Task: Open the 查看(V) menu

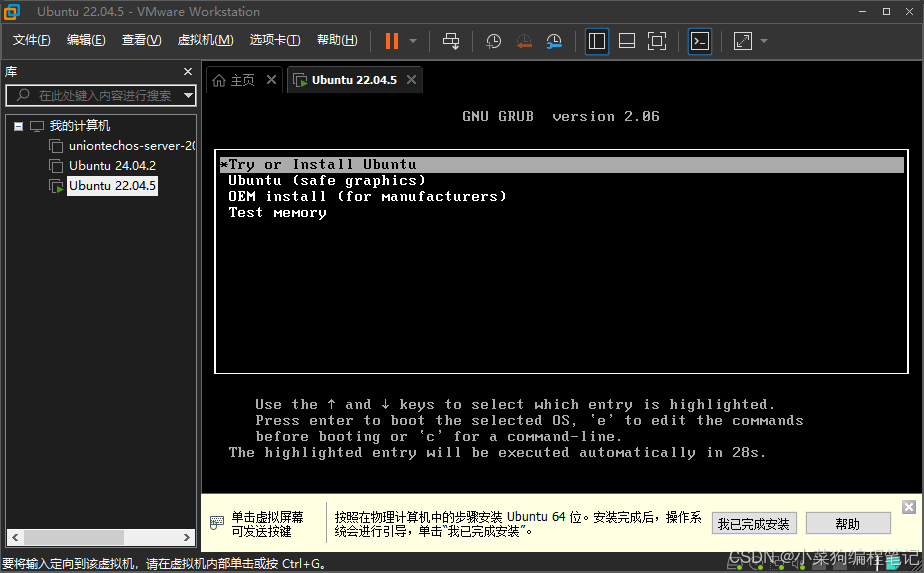Action: coord(141,40)
